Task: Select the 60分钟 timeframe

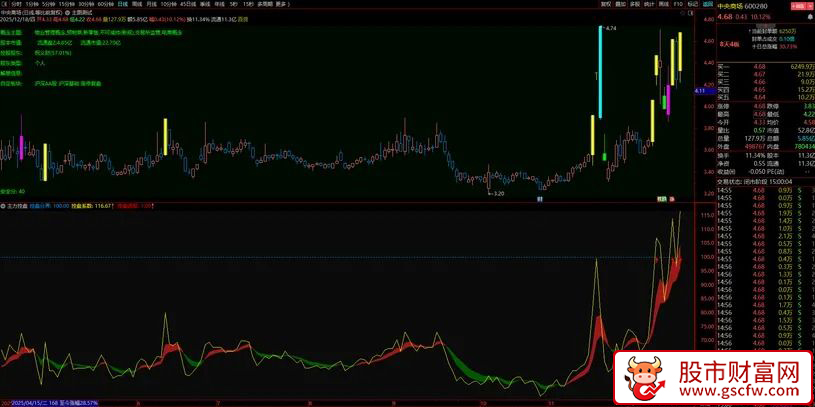Action: coord(106,4)
